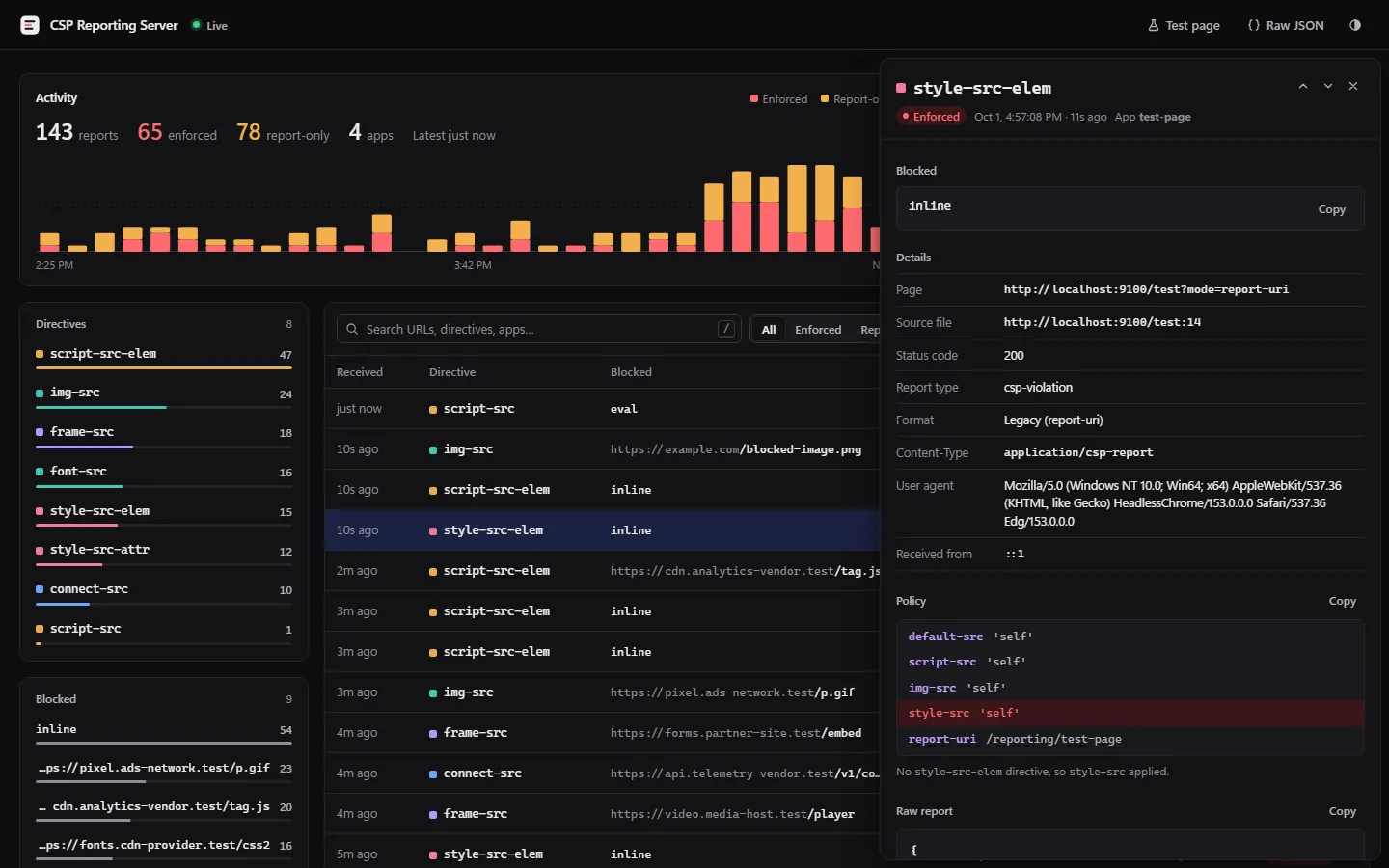Click the 78 report-only statistic
The height and width of the screenshot is (868, 1389).
click(x=284, y=132)
